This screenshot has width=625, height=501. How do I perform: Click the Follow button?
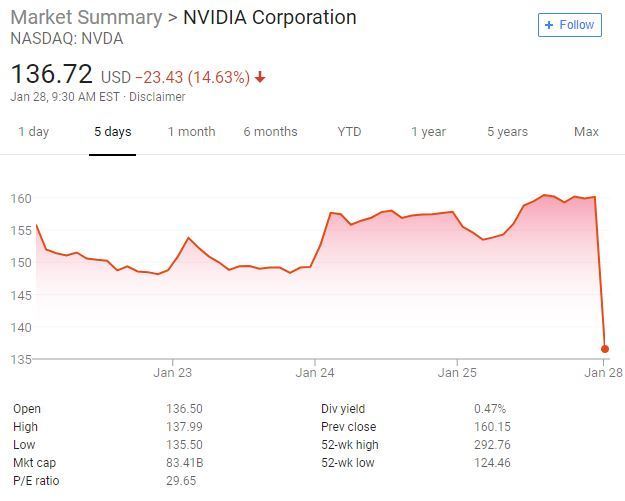click(569, 25)
